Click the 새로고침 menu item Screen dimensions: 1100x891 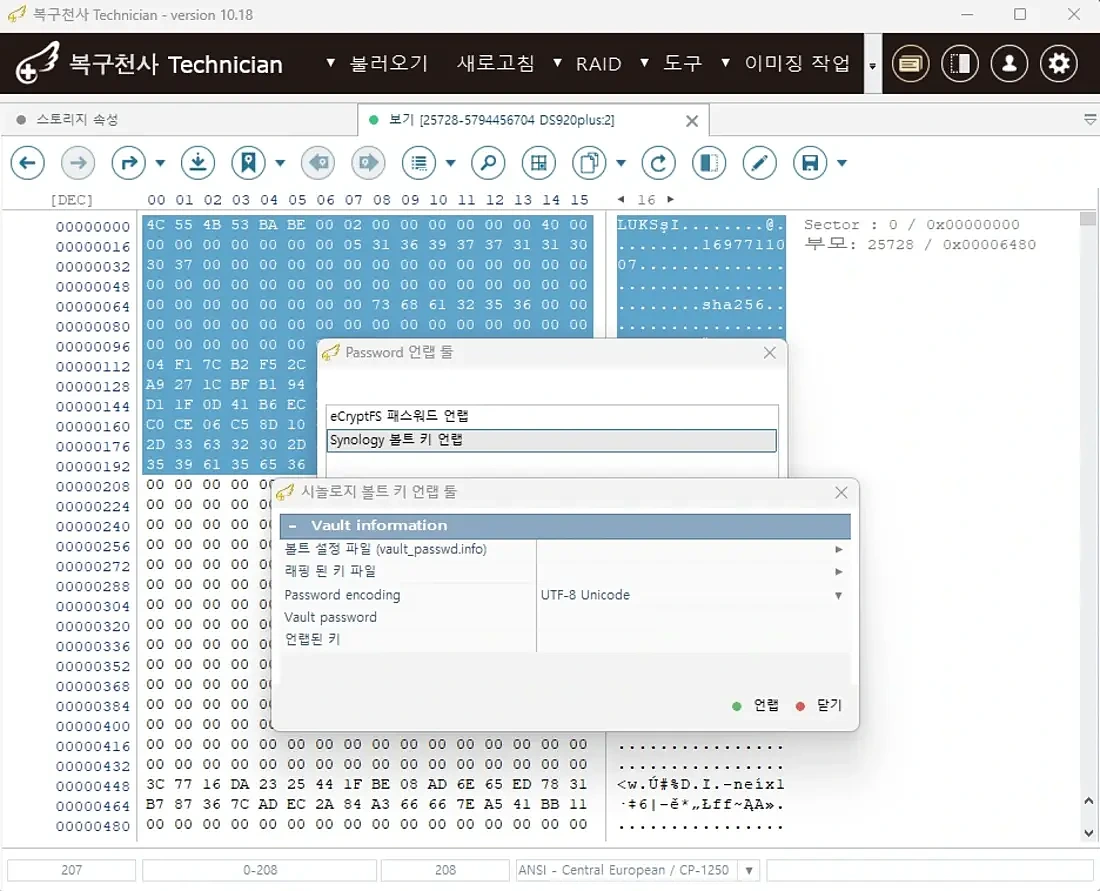coord(496,64)
